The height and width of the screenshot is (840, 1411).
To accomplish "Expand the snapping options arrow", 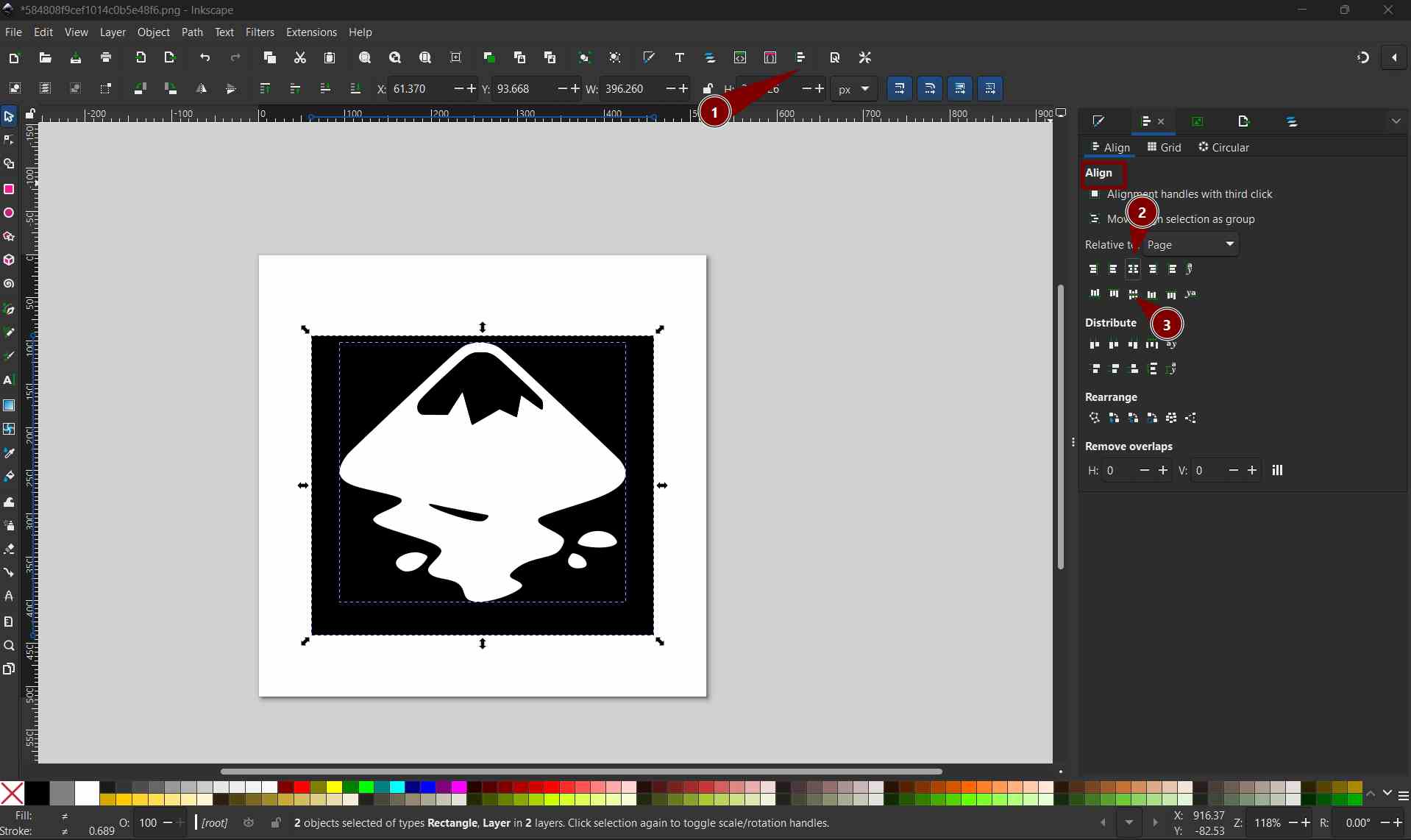I will 1394,57.
